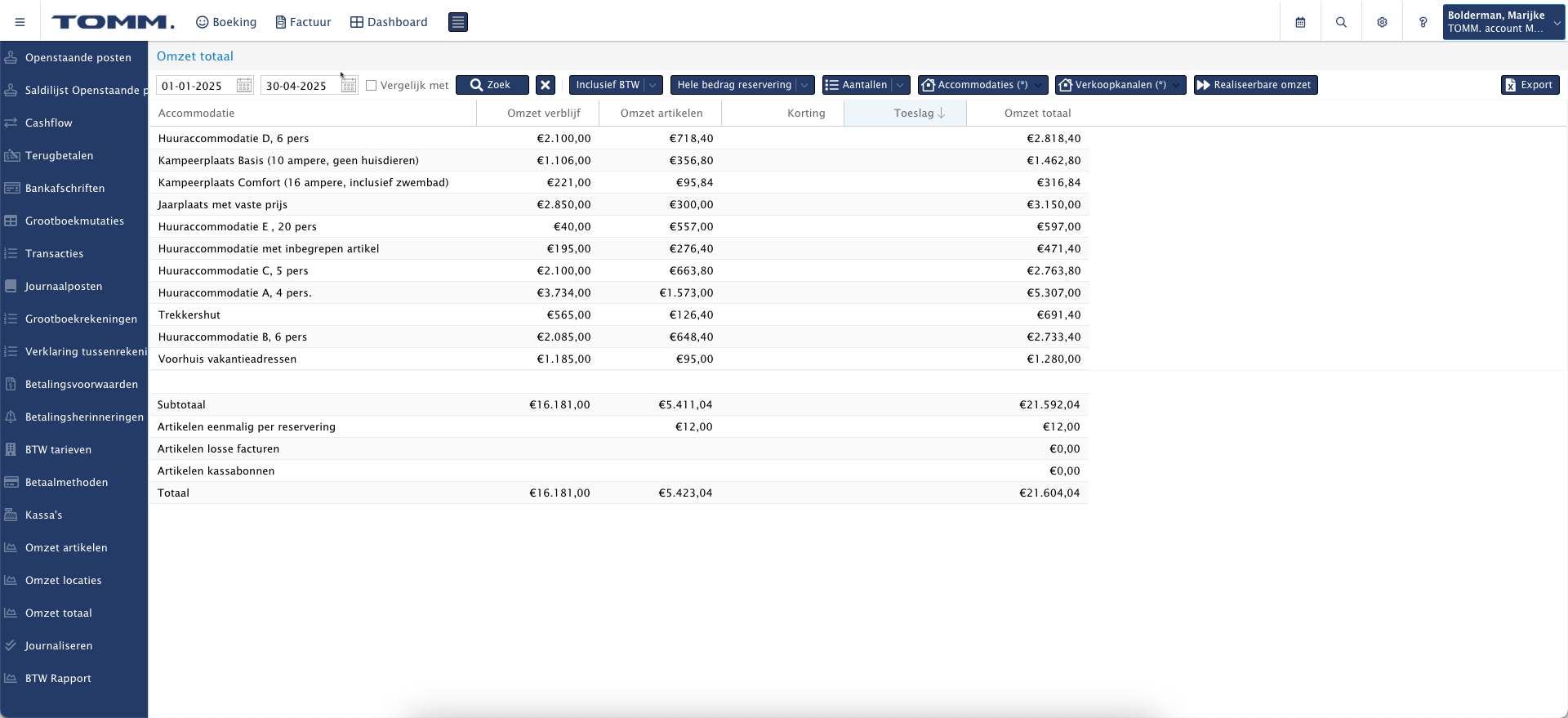Open start date calendar picker icon
1568x718 pixels.
point(244,85)
